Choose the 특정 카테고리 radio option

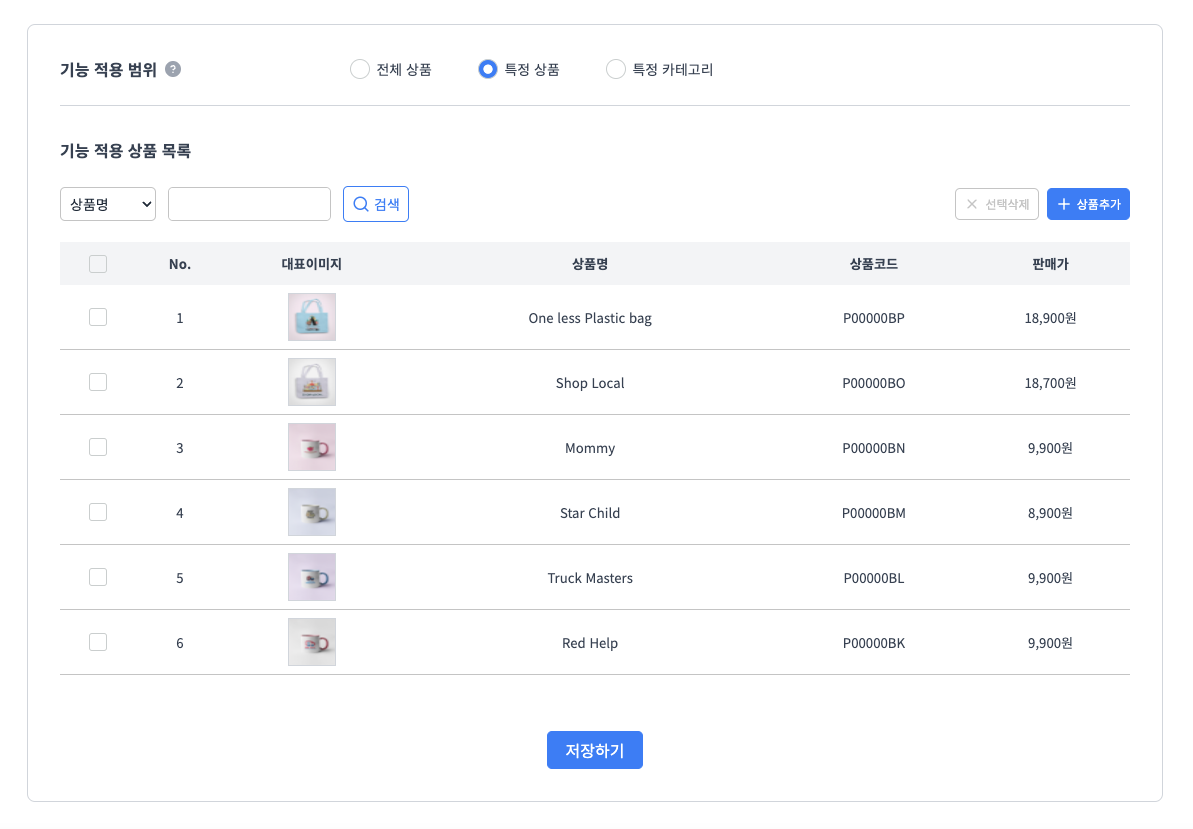(616, 69)
